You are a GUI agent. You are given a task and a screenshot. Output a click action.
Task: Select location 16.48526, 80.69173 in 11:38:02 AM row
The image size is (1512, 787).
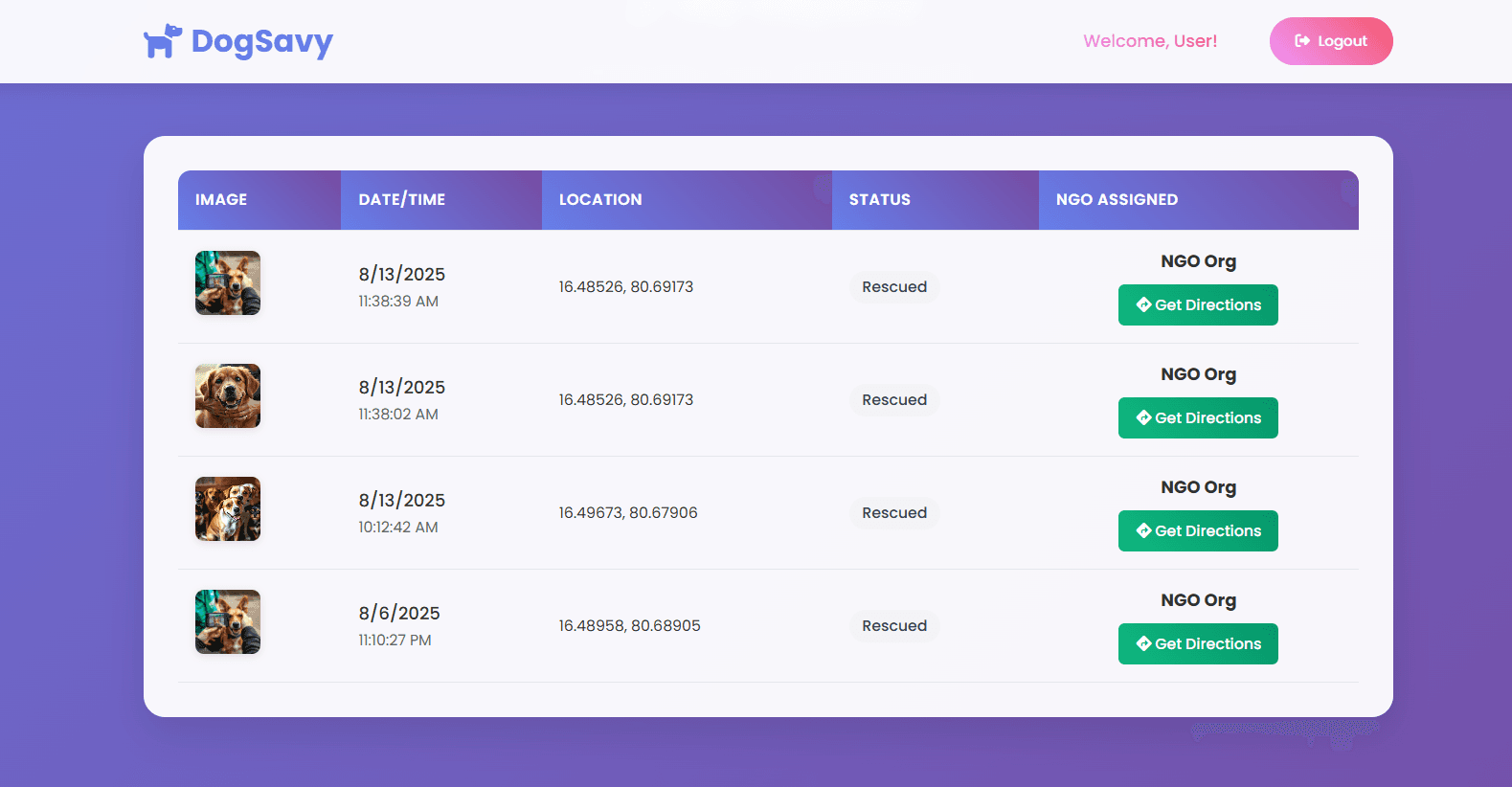tap(626, 400)
